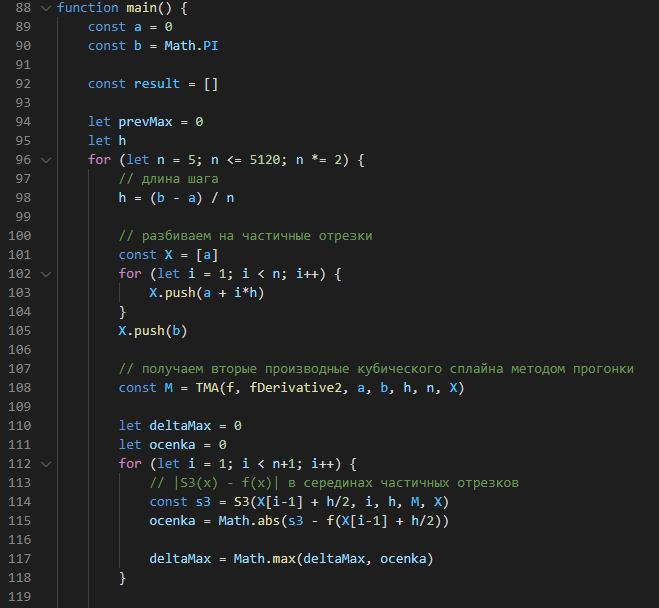This screenshot has width=659, height=608.
Task: Click closing brace on line 118
Action: coord(122,578)
